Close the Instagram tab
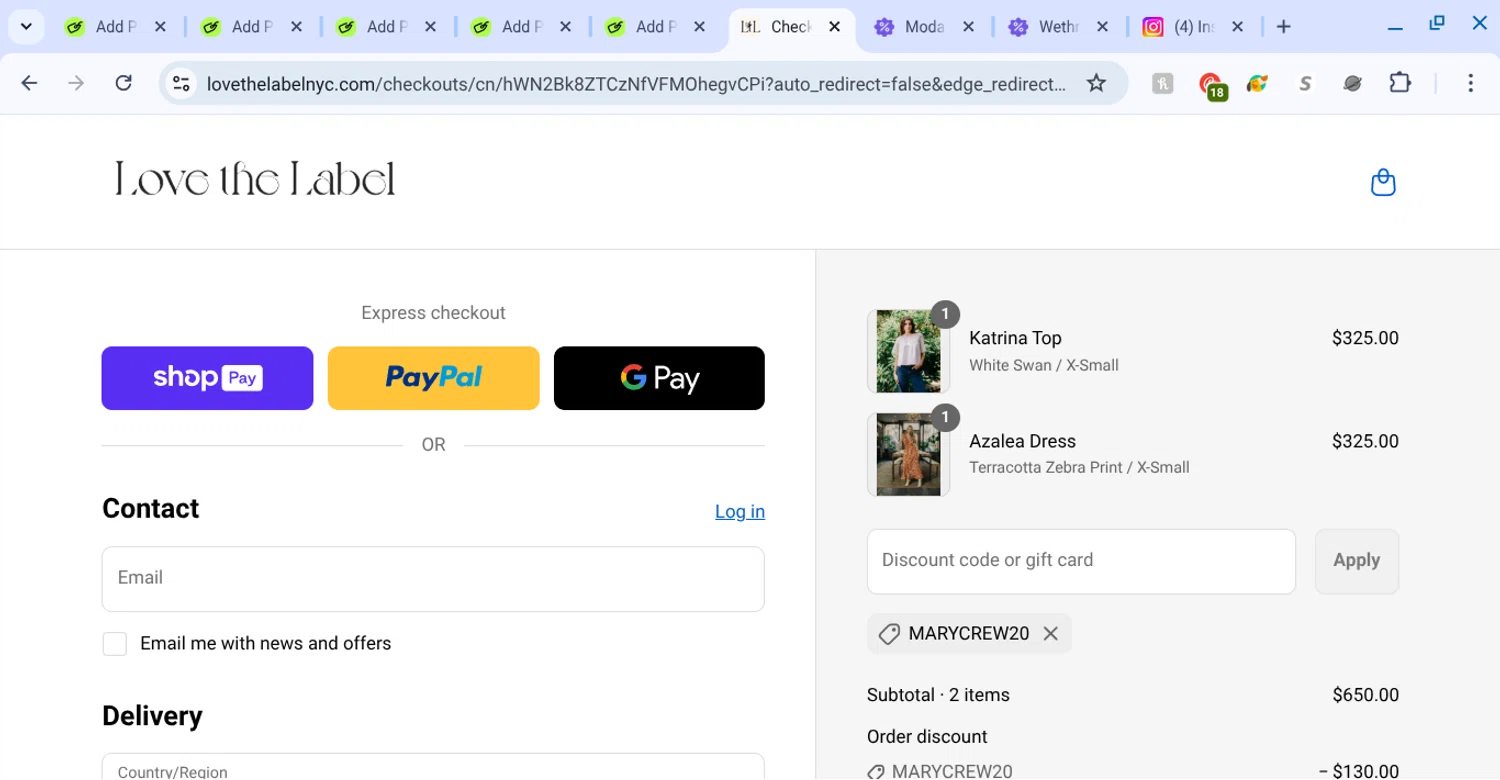Viewport: 1500px width, 780px height. pyautogui.click(x=1237, y=27)
